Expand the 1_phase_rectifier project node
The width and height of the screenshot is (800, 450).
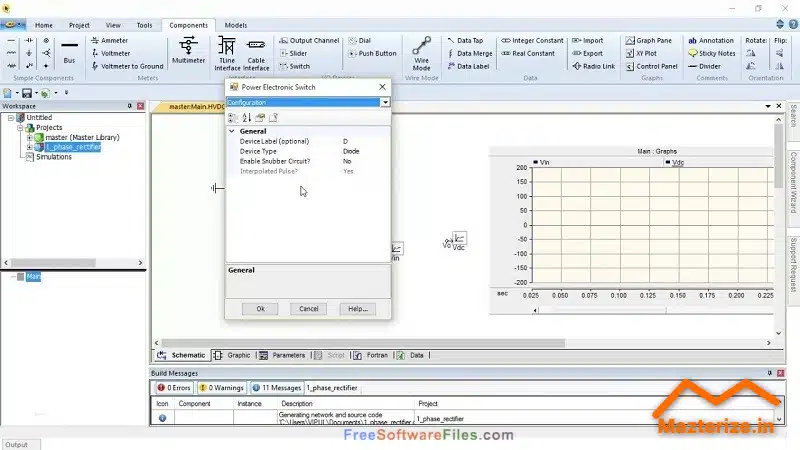click(x=30, y=147)
